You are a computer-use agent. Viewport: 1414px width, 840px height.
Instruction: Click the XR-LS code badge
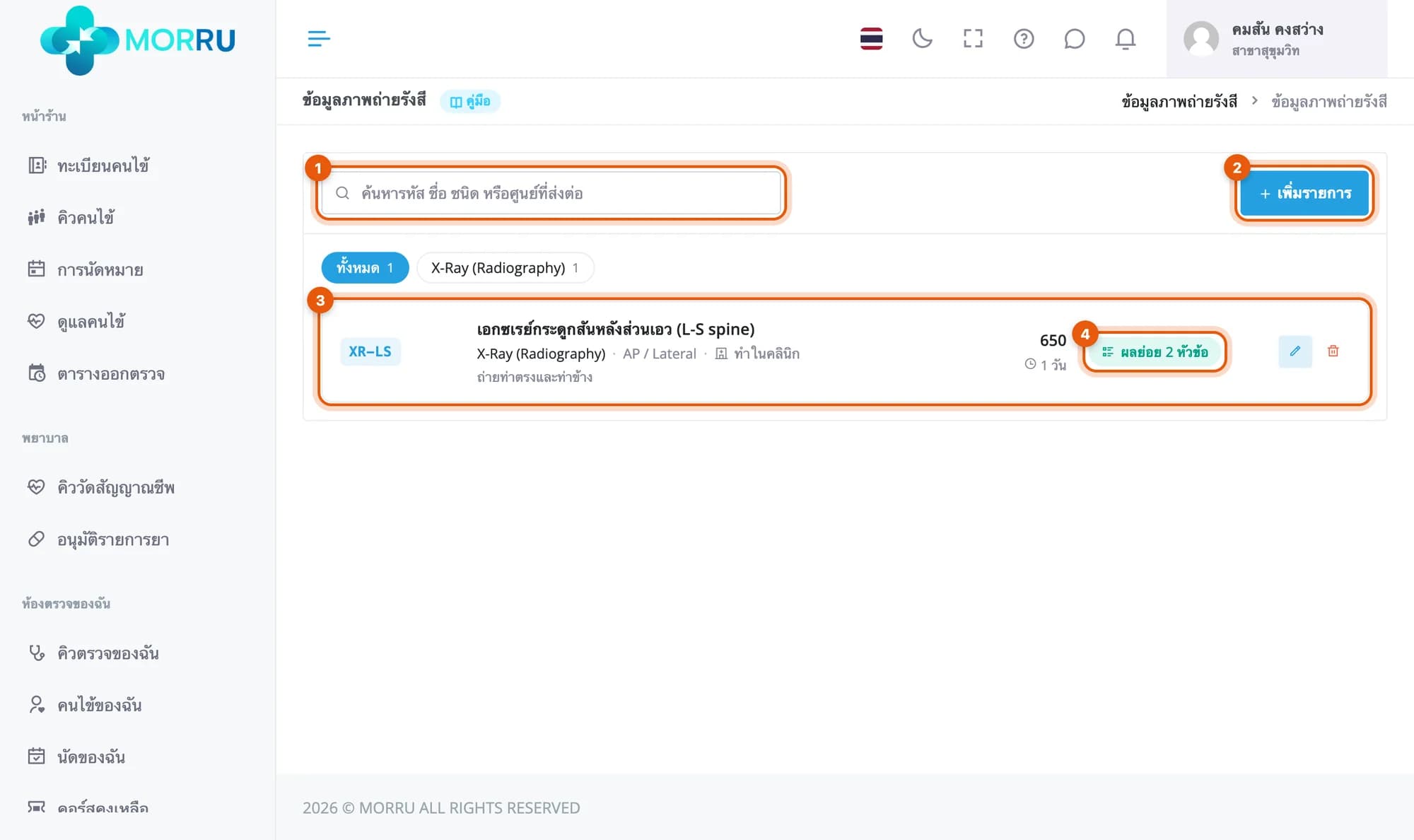pyautogui.click(x=370, y=351)
